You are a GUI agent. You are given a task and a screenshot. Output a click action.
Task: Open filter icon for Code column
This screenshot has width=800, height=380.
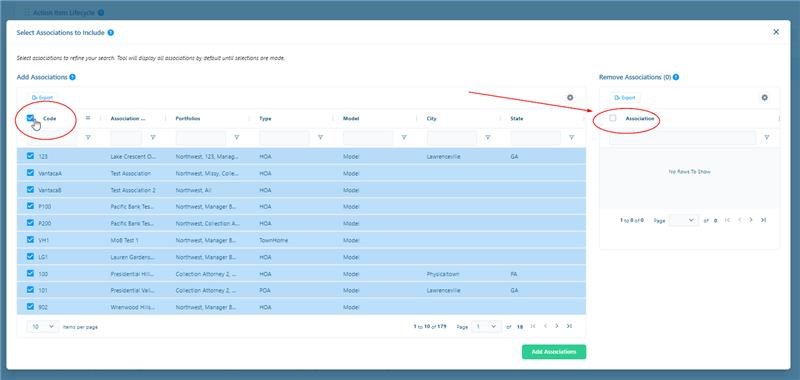pos(88,137)
